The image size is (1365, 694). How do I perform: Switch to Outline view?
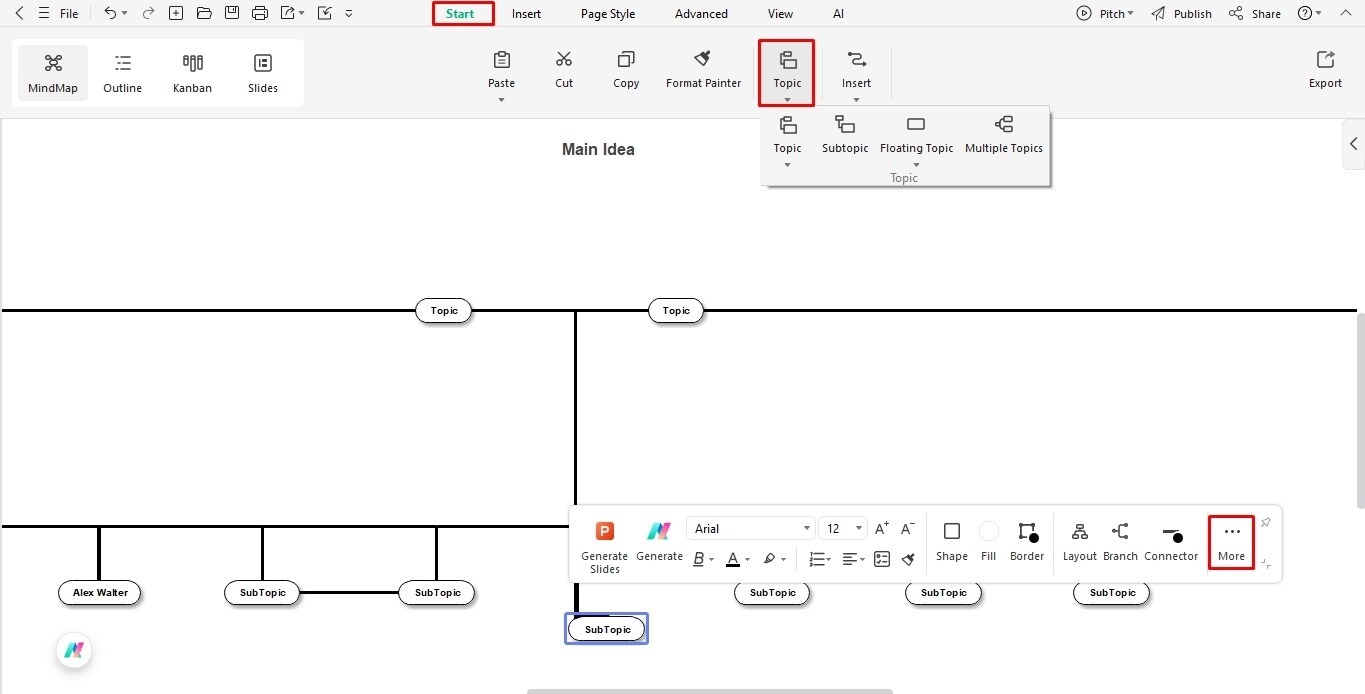(122, 71)
